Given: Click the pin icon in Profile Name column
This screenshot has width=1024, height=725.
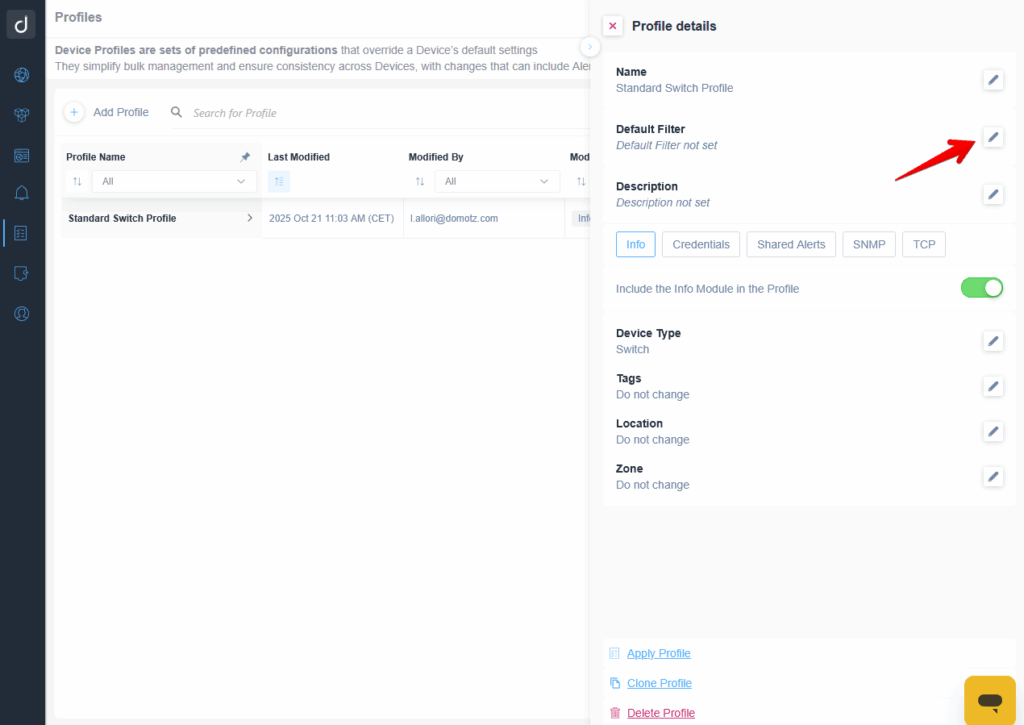Looking at the screenshot, I should pyautogui.click(x=245, y=157).
